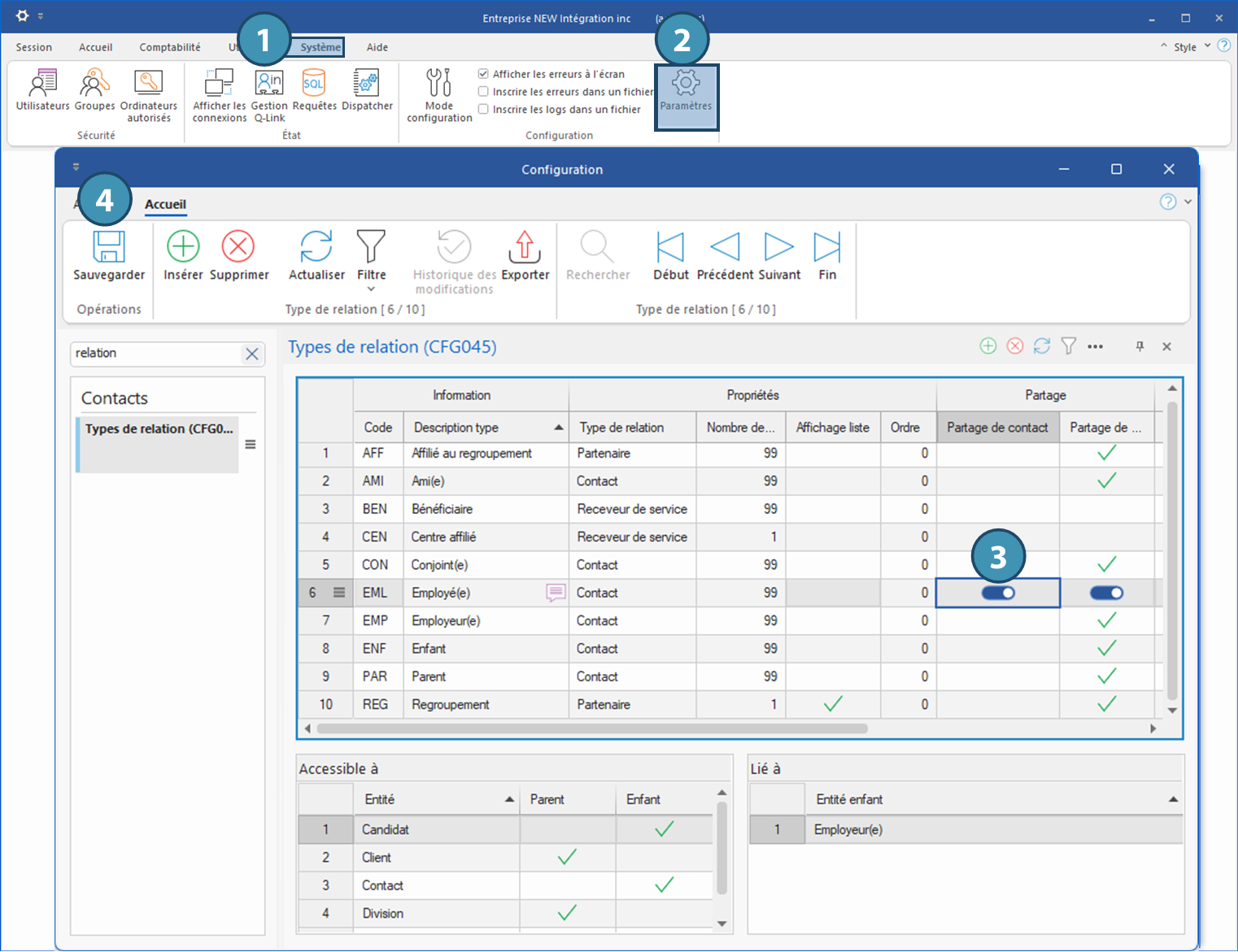Enable Inscrire les logs dans un fichier
The image size is (1238, 952).
483,110
